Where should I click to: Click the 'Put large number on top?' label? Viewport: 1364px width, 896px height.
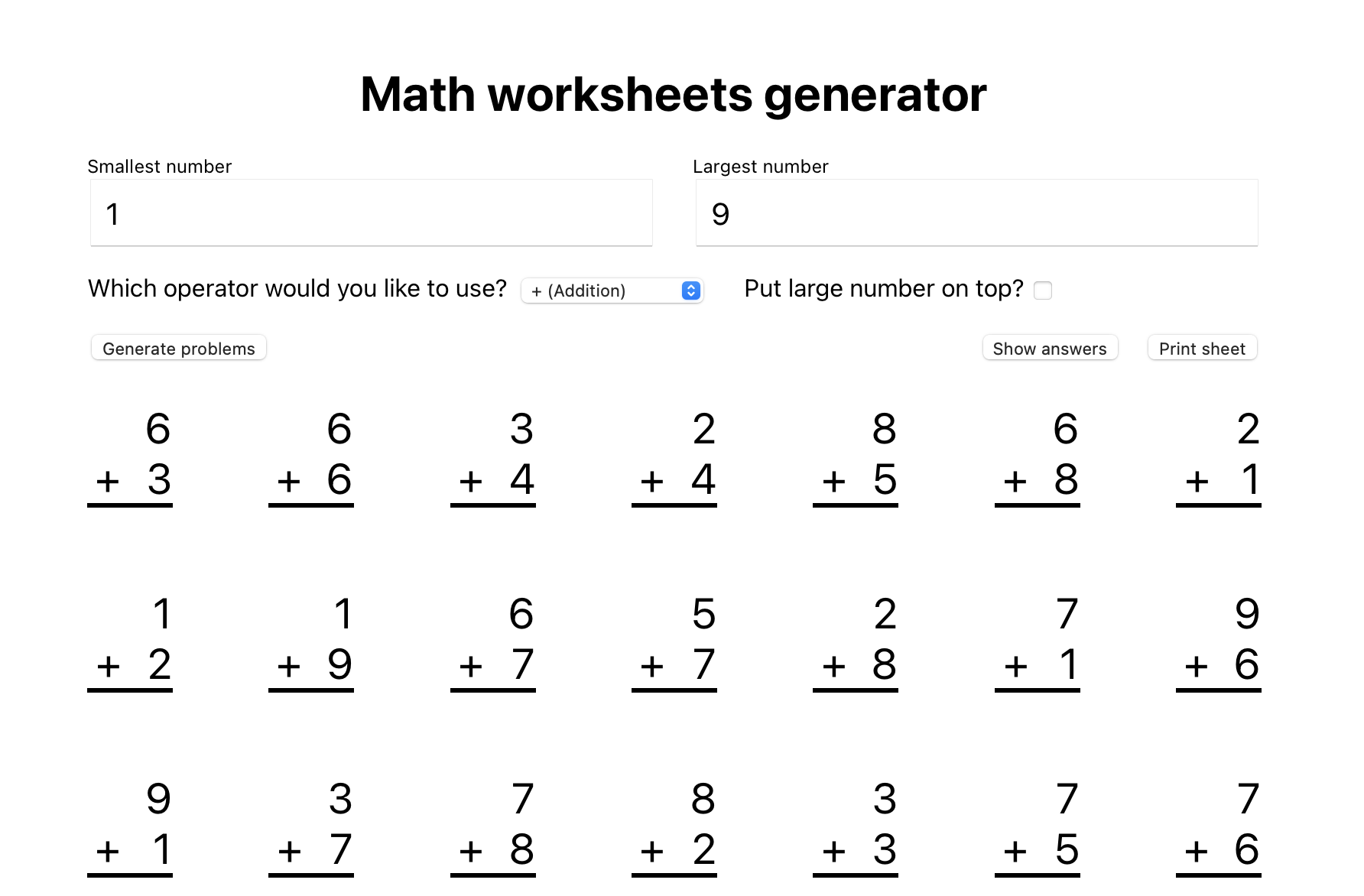point(883,288)
